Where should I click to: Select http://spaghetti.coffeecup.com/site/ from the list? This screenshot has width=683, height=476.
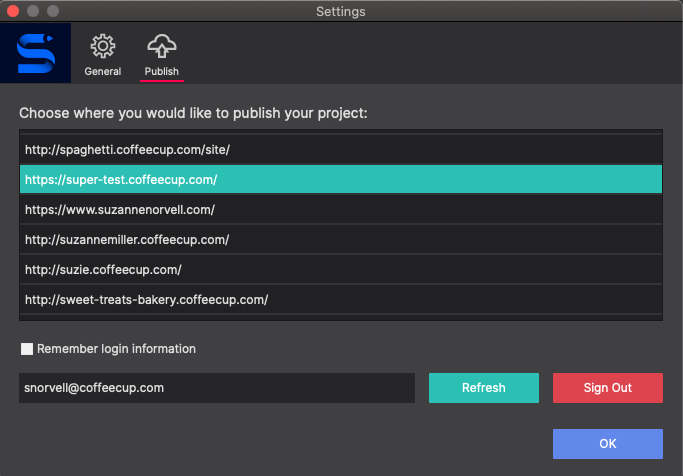click(x=341, y=149)
